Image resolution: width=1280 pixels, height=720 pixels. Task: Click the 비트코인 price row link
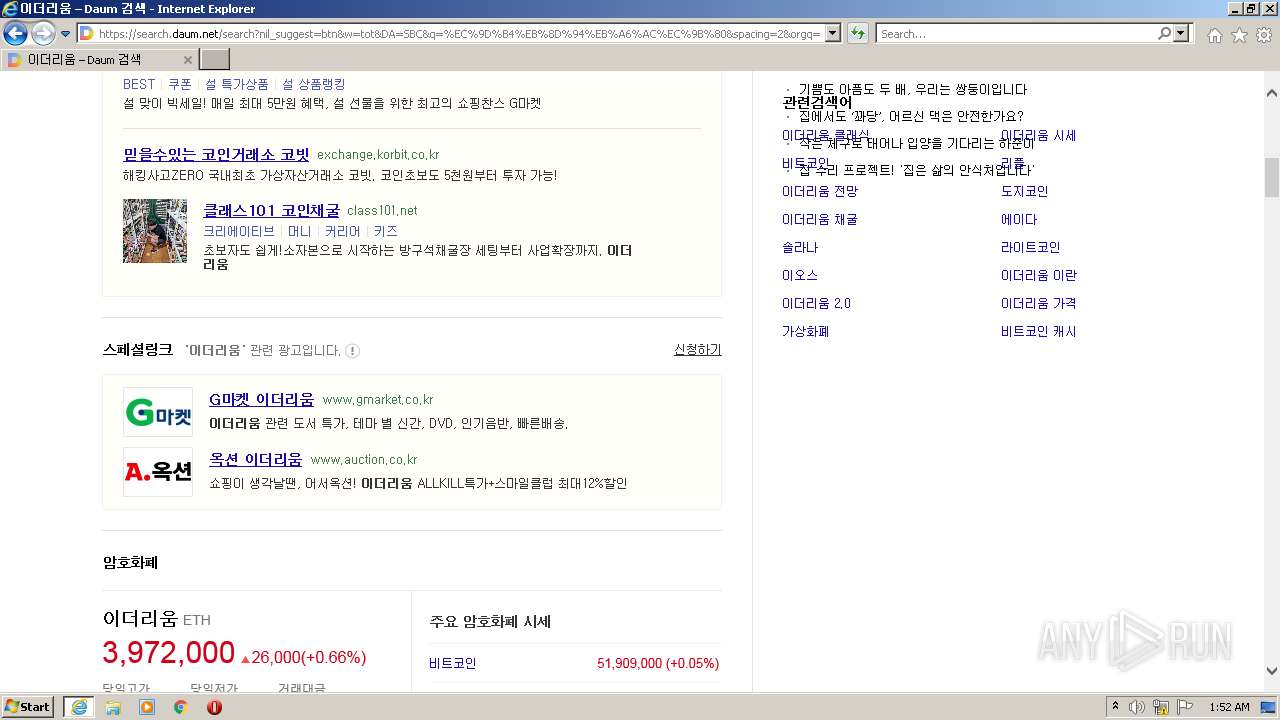click(x=453, y=663)
